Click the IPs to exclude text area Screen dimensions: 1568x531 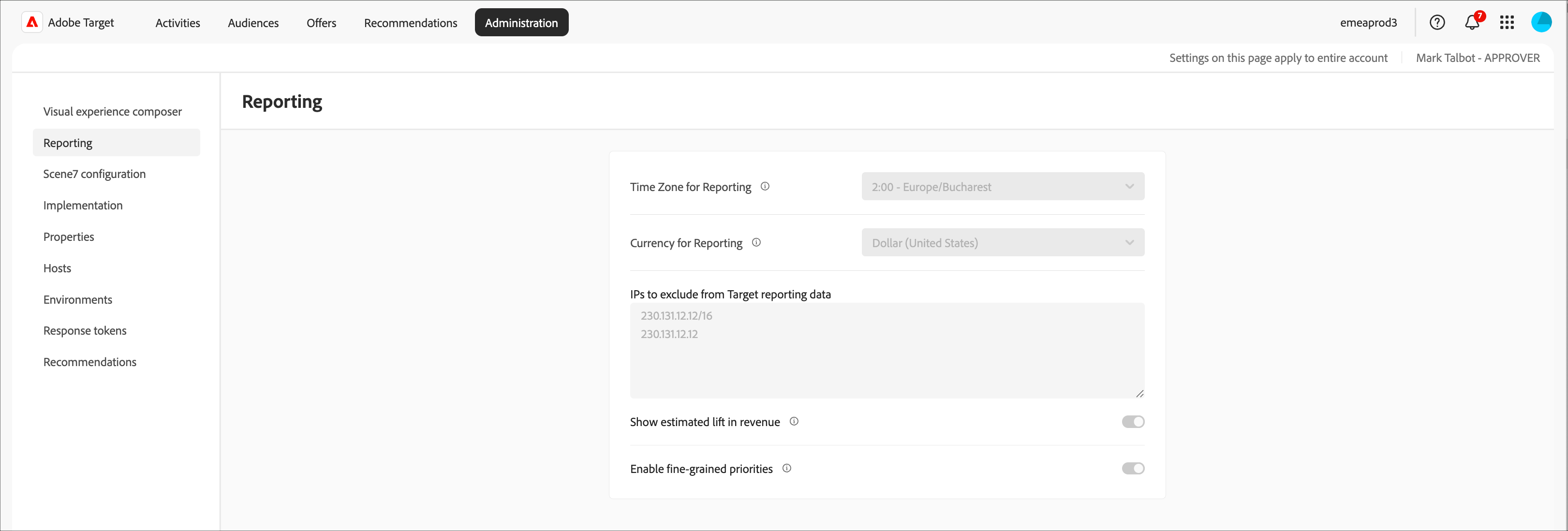(x=887, y=351)
